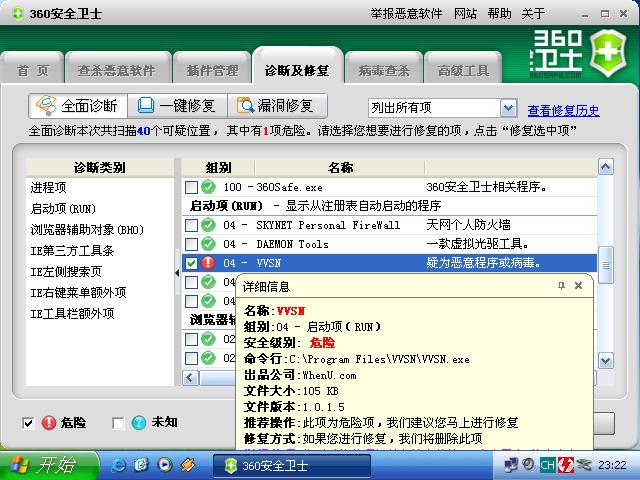Click the green status icon for 360Safe.exe
The width and height of the screenshot is (640, 480).
coord(208,187)
